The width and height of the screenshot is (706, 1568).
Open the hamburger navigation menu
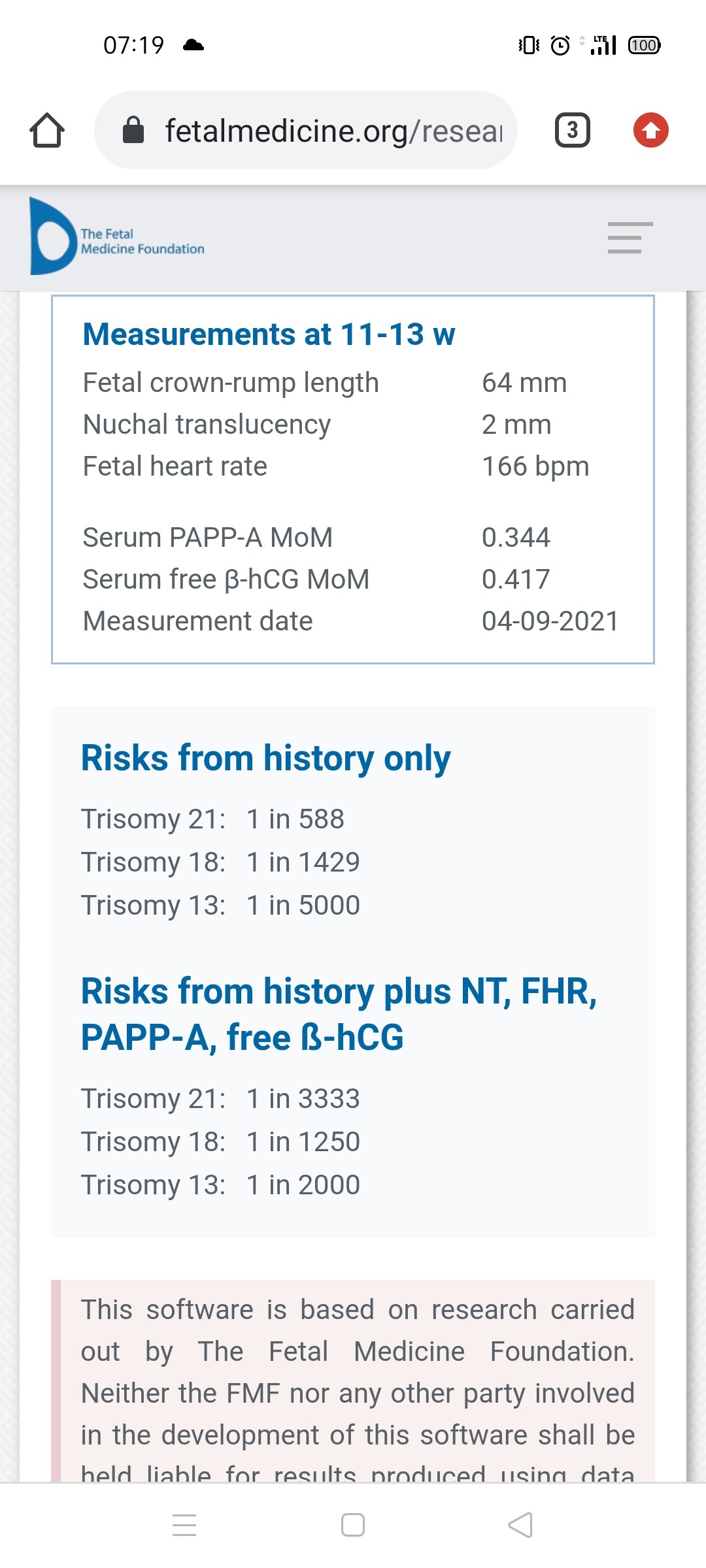[x=630, y=238]
